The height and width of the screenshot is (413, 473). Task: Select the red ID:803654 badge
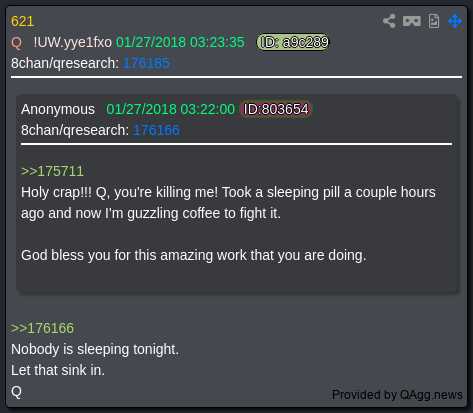click(x=276, y=109)
